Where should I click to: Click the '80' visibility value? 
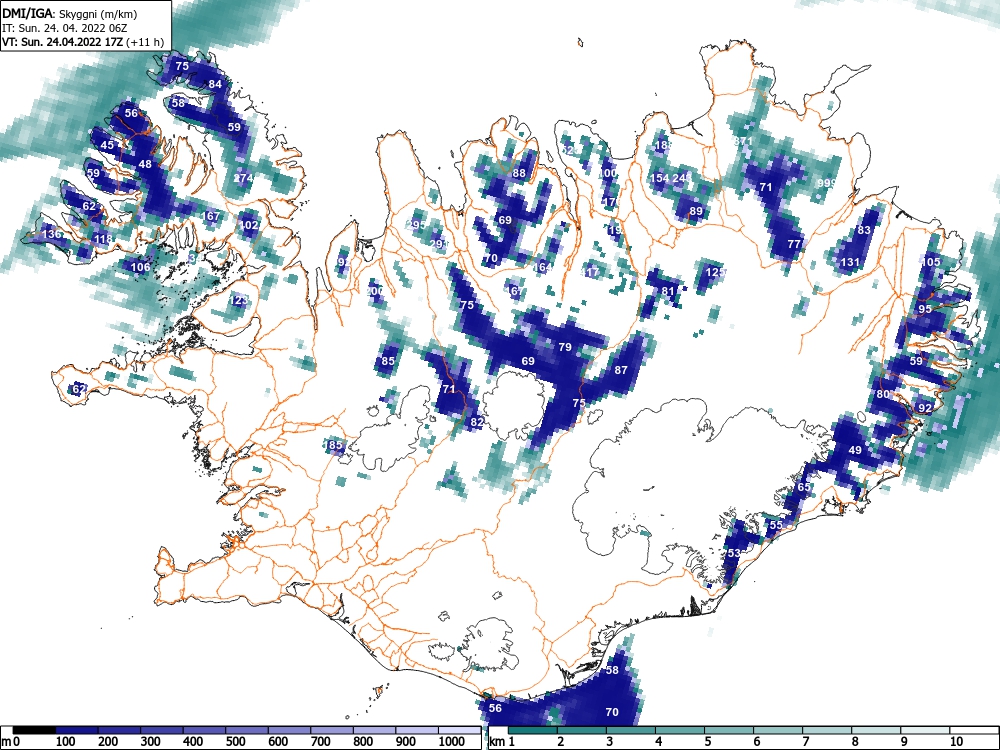[883, 393]
